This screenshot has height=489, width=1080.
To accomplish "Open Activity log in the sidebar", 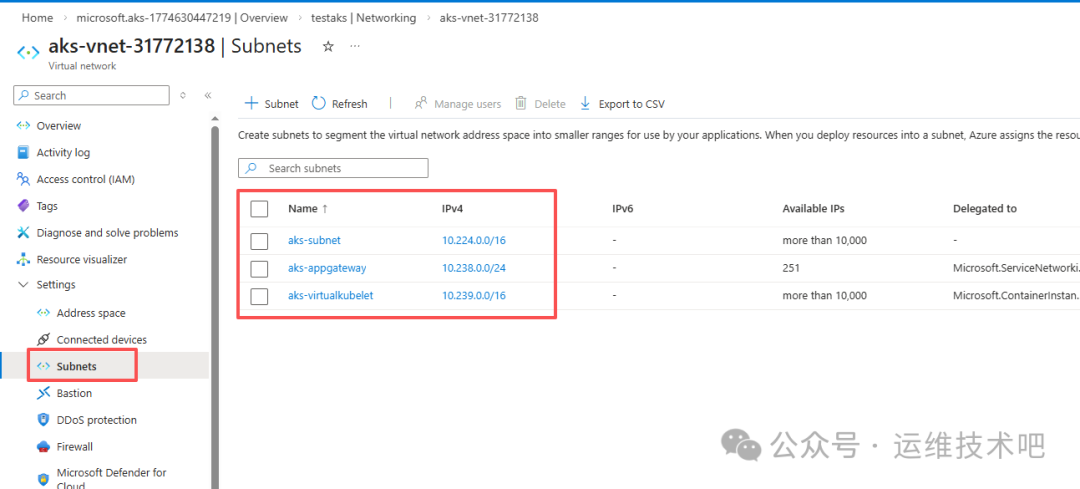I will pos(63,152).
